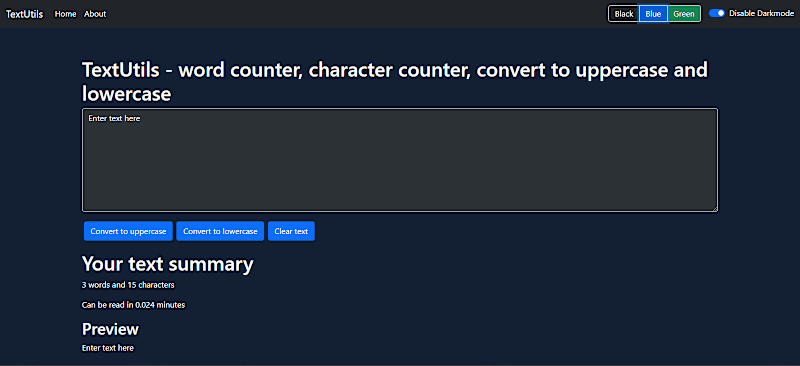Focus the large text input area
Viewport: 800px width, 366px height.
click(x=400, y=160)
